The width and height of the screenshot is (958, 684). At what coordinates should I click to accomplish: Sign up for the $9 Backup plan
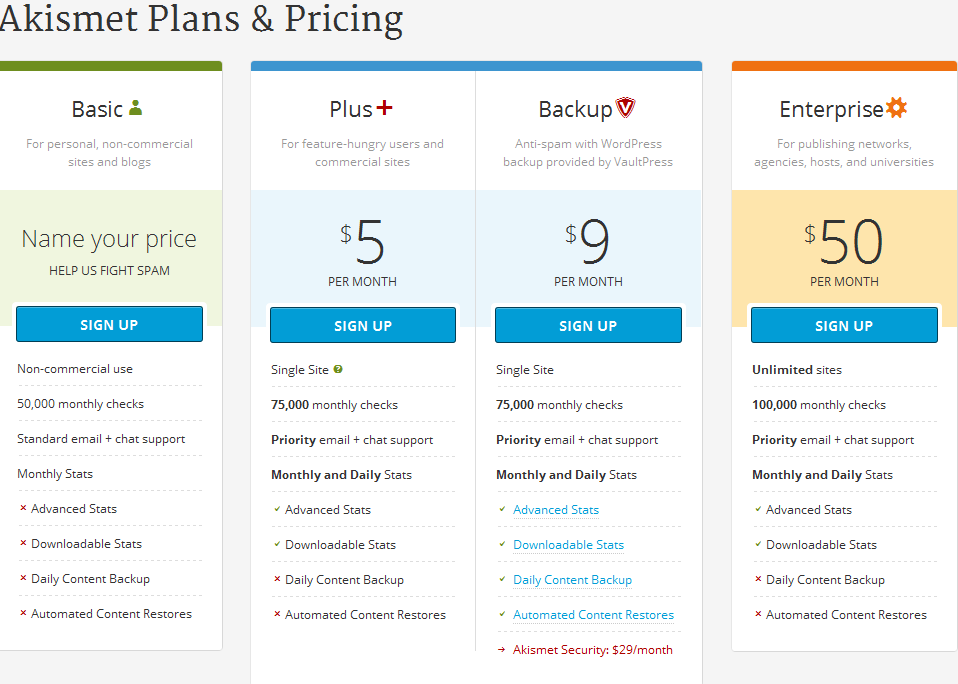(x=588, y=326)
